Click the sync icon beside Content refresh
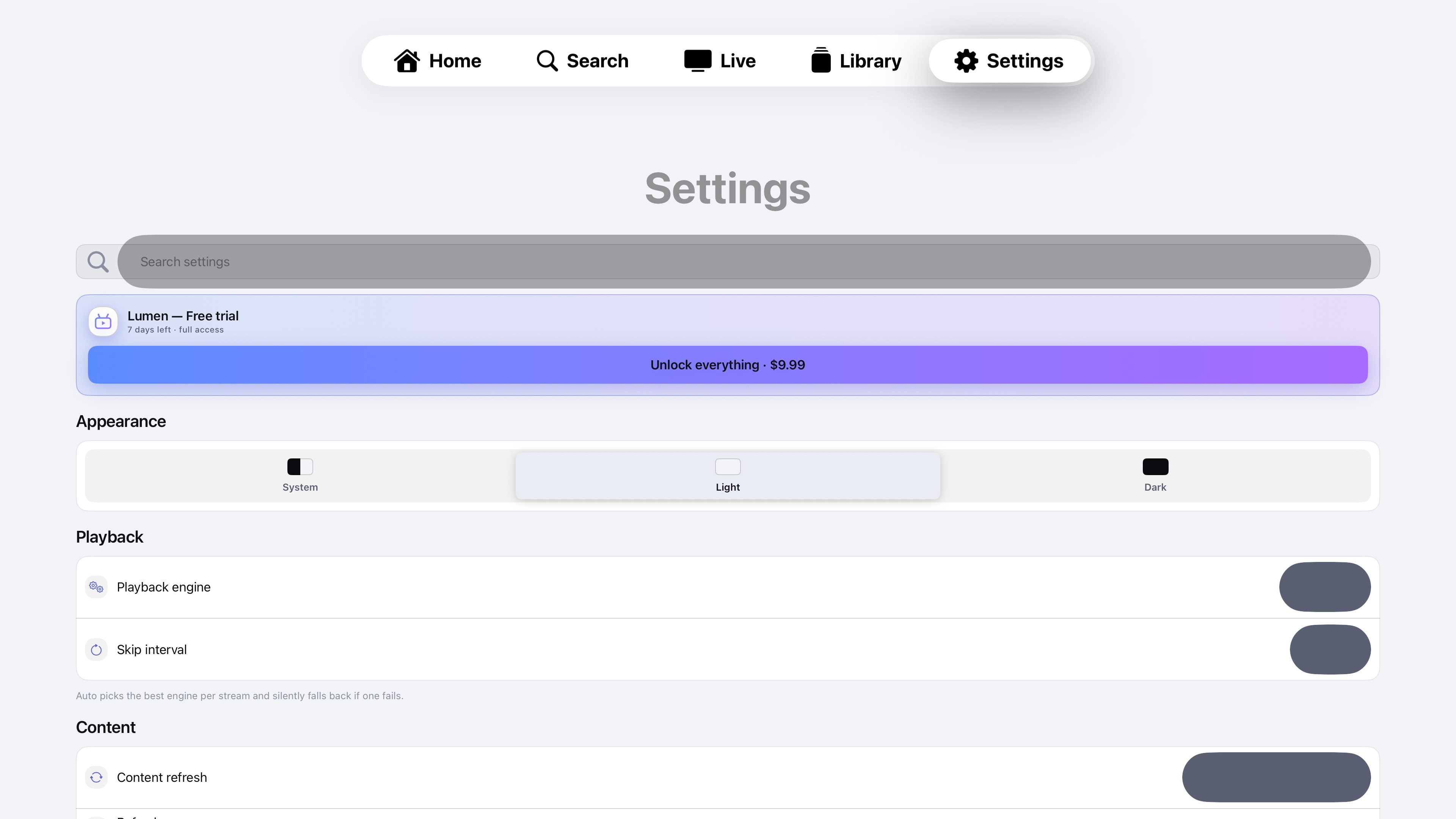1456x819 pixels. (x=96, y=777)
